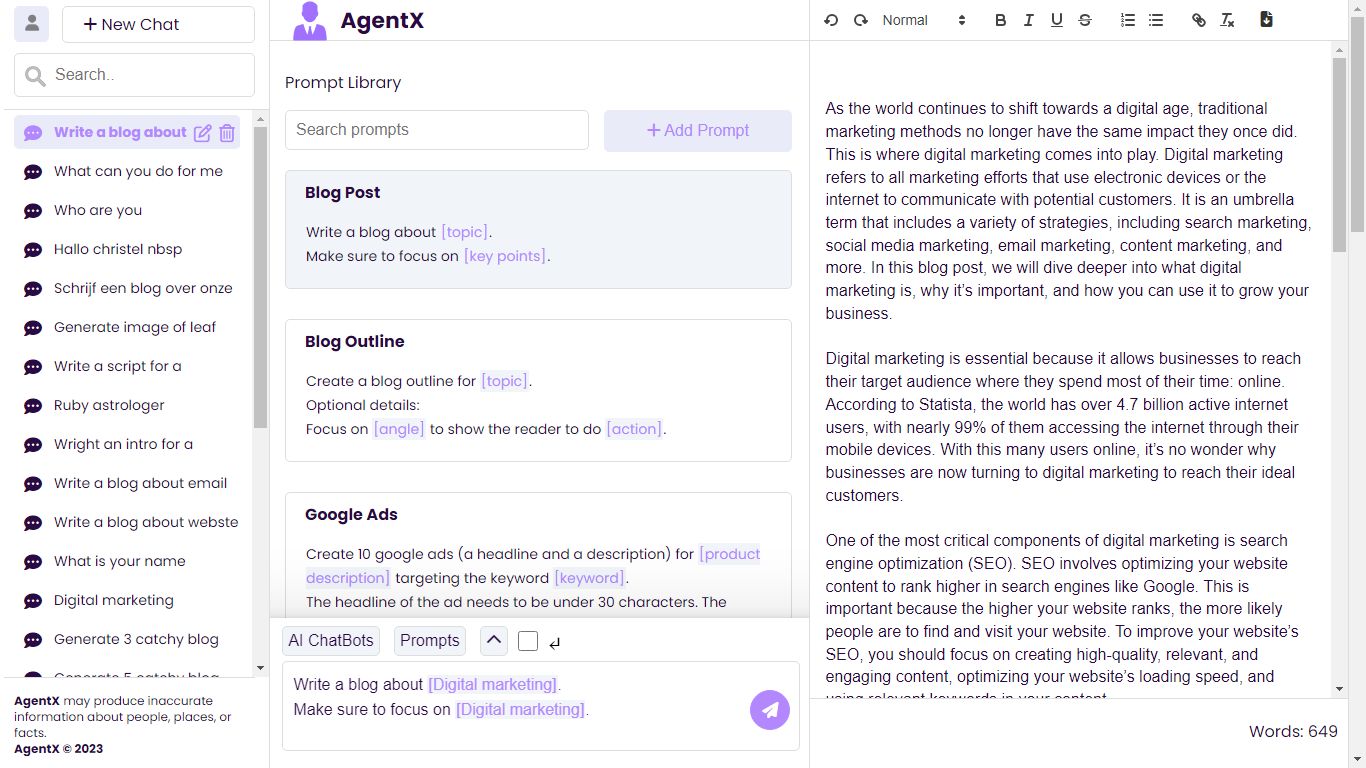Apply strikethrough formatting
Screen dimensions: 1366x768
(x=1085, y=19)
